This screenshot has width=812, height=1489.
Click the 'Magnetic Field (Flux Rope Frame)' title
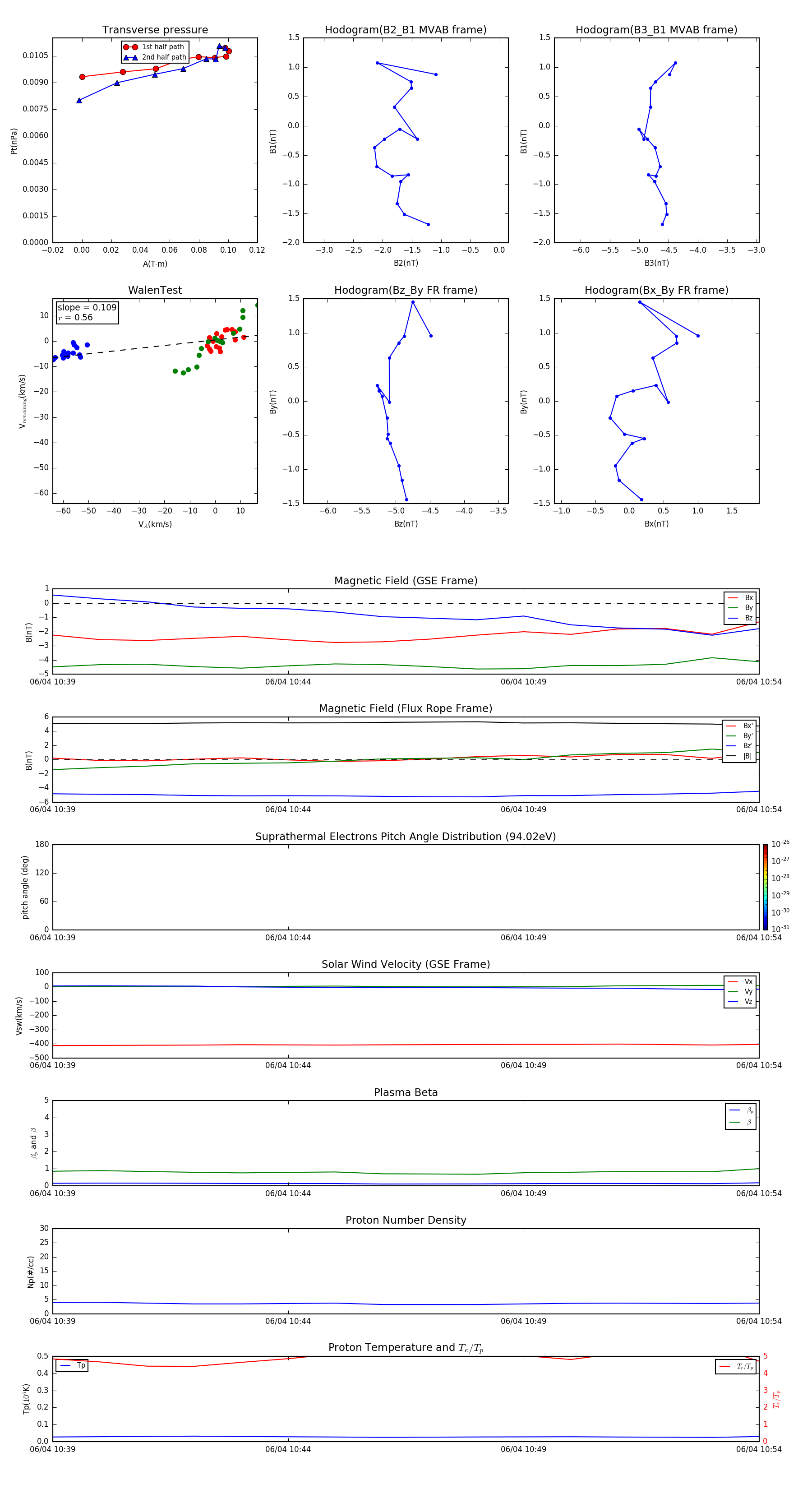406,709
